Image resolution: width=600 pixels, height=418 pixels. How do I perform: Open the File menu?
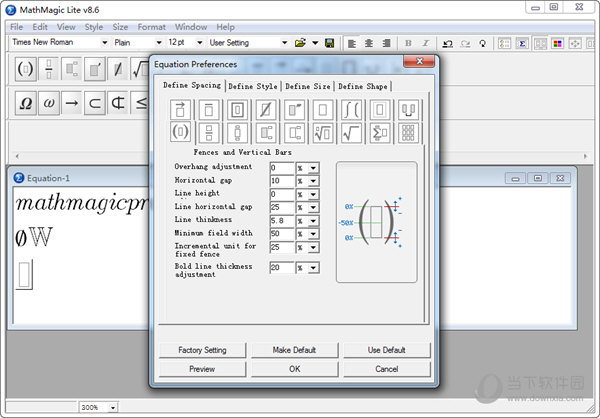[x=17, y=27]
